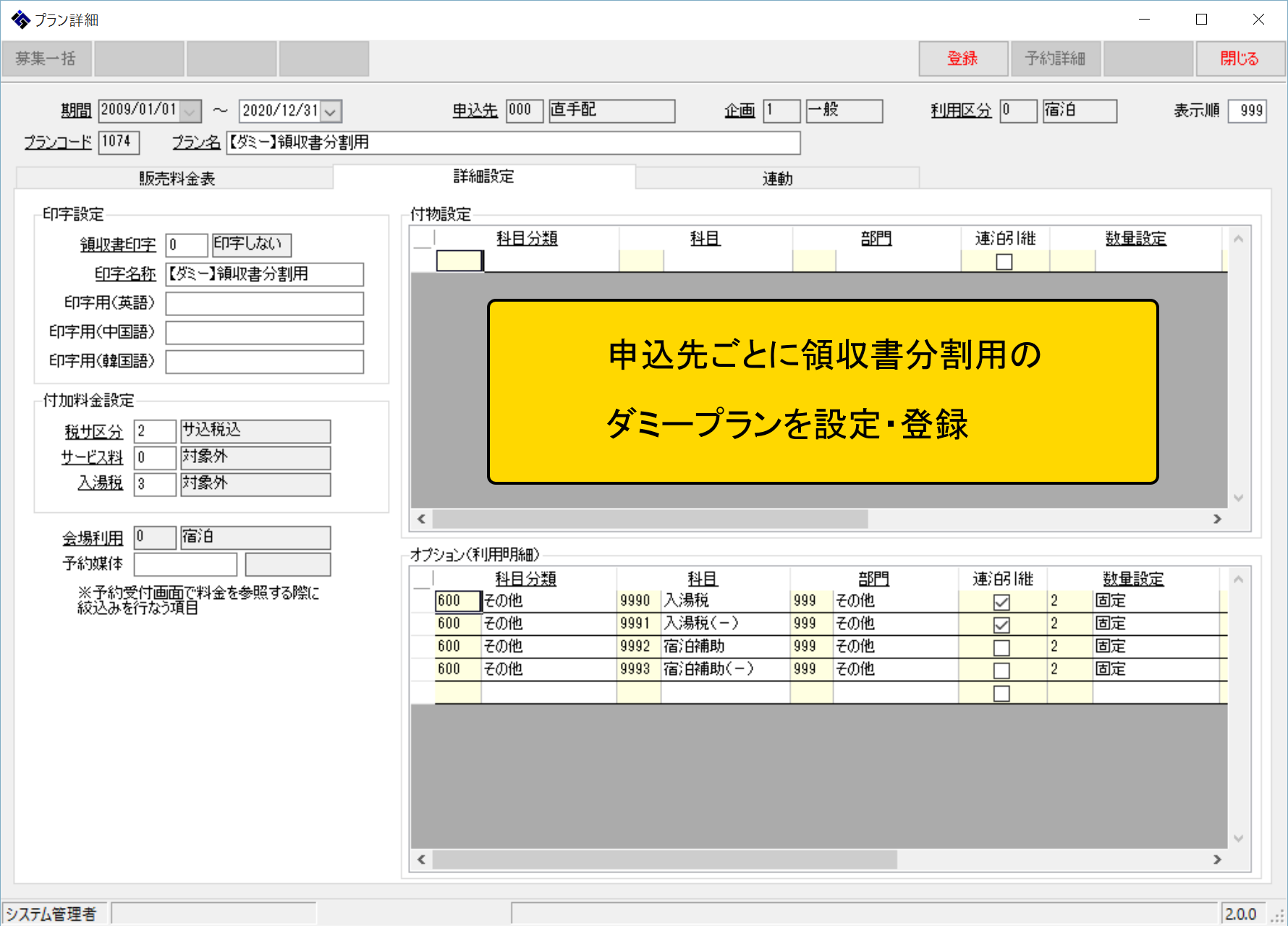This screenshot has width=1288, height=926.
Task: Click the プラン名 text field
Action: pos(513,143)
